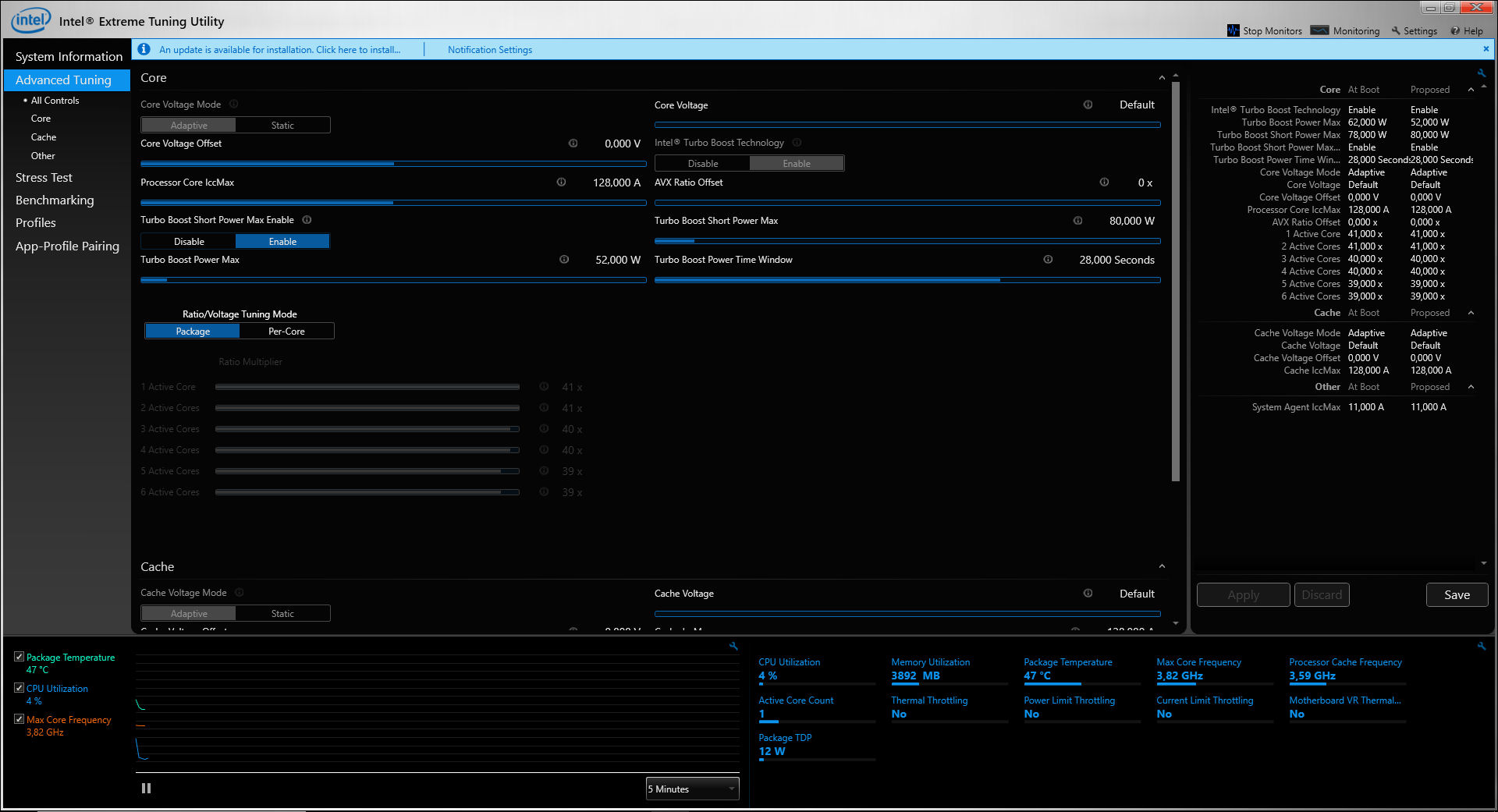Open the 5 Minutes time range dropdown
The image size is (1498, 812).
tap(692, 789)
